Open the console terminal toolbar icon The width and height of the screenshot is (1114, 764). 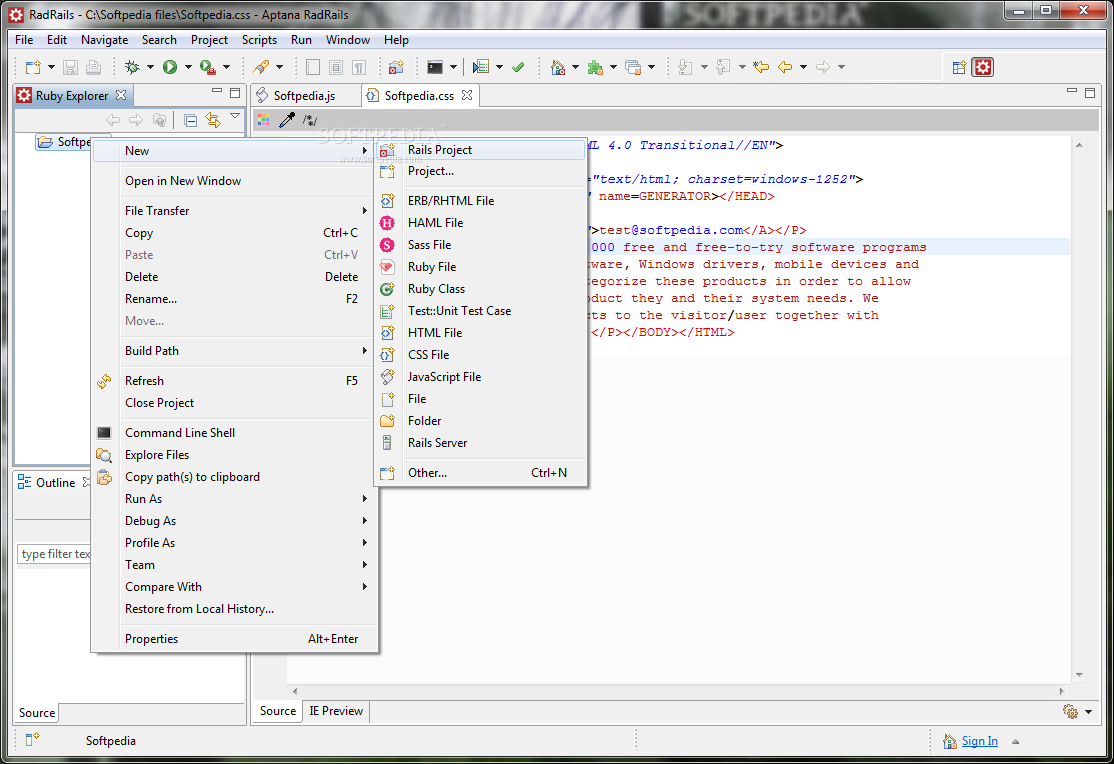pos(435,67)
